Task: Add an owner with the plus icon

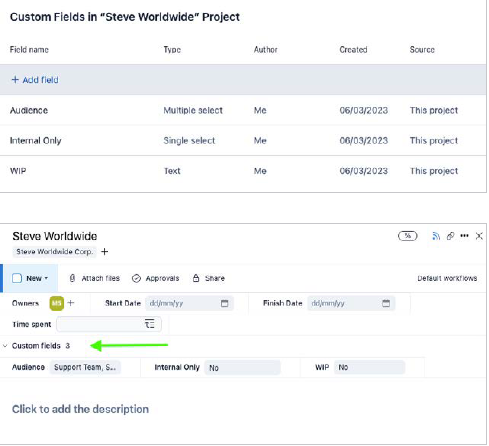Action: click(71, 303)
